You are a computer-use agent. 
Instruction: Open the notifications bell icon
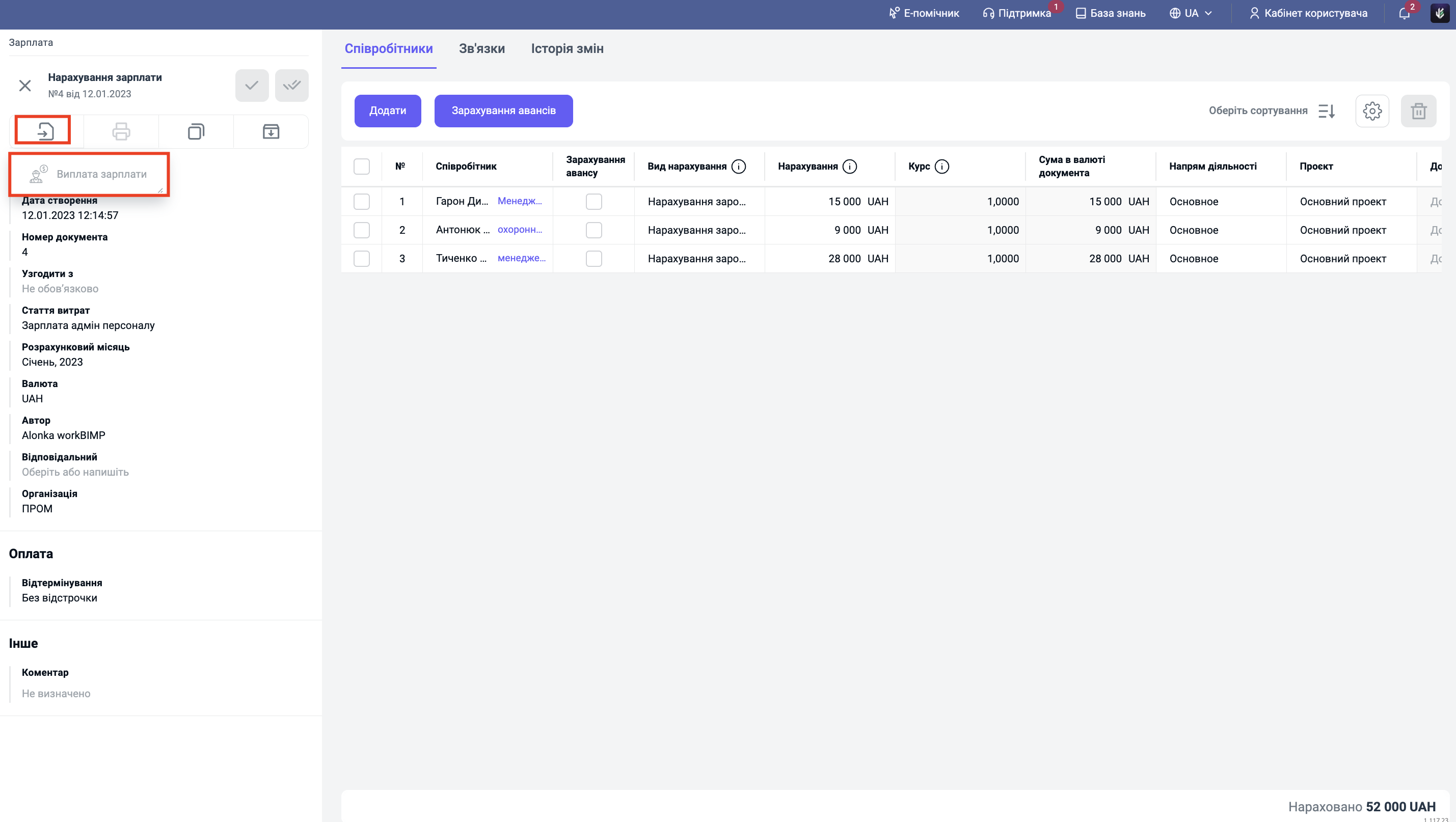(x=1404, y=14)
